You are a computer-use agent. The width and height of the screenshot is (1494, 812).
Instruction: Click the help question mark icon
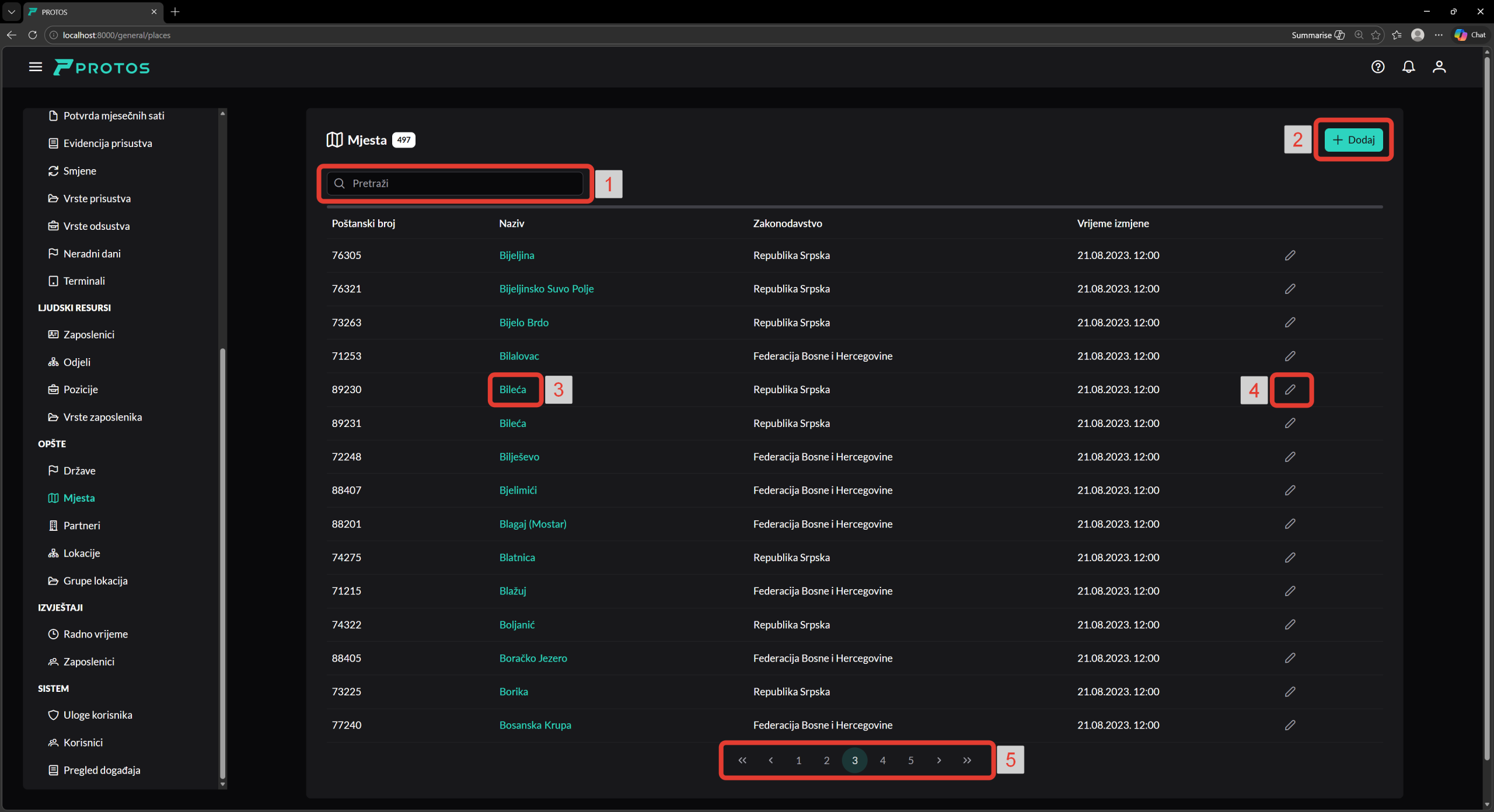1377,67
